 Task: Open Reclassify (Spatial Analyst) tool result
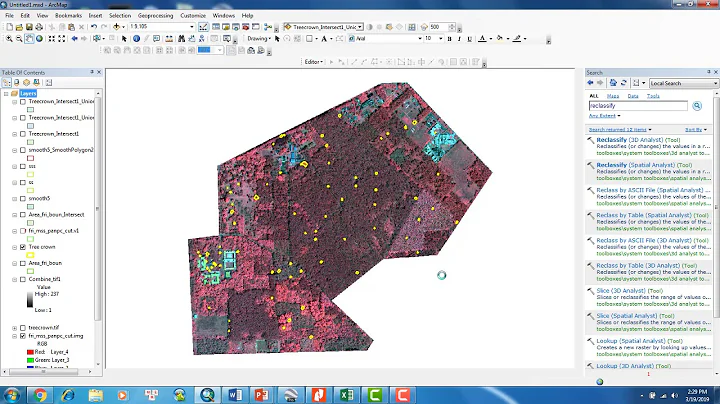(644, 165)
